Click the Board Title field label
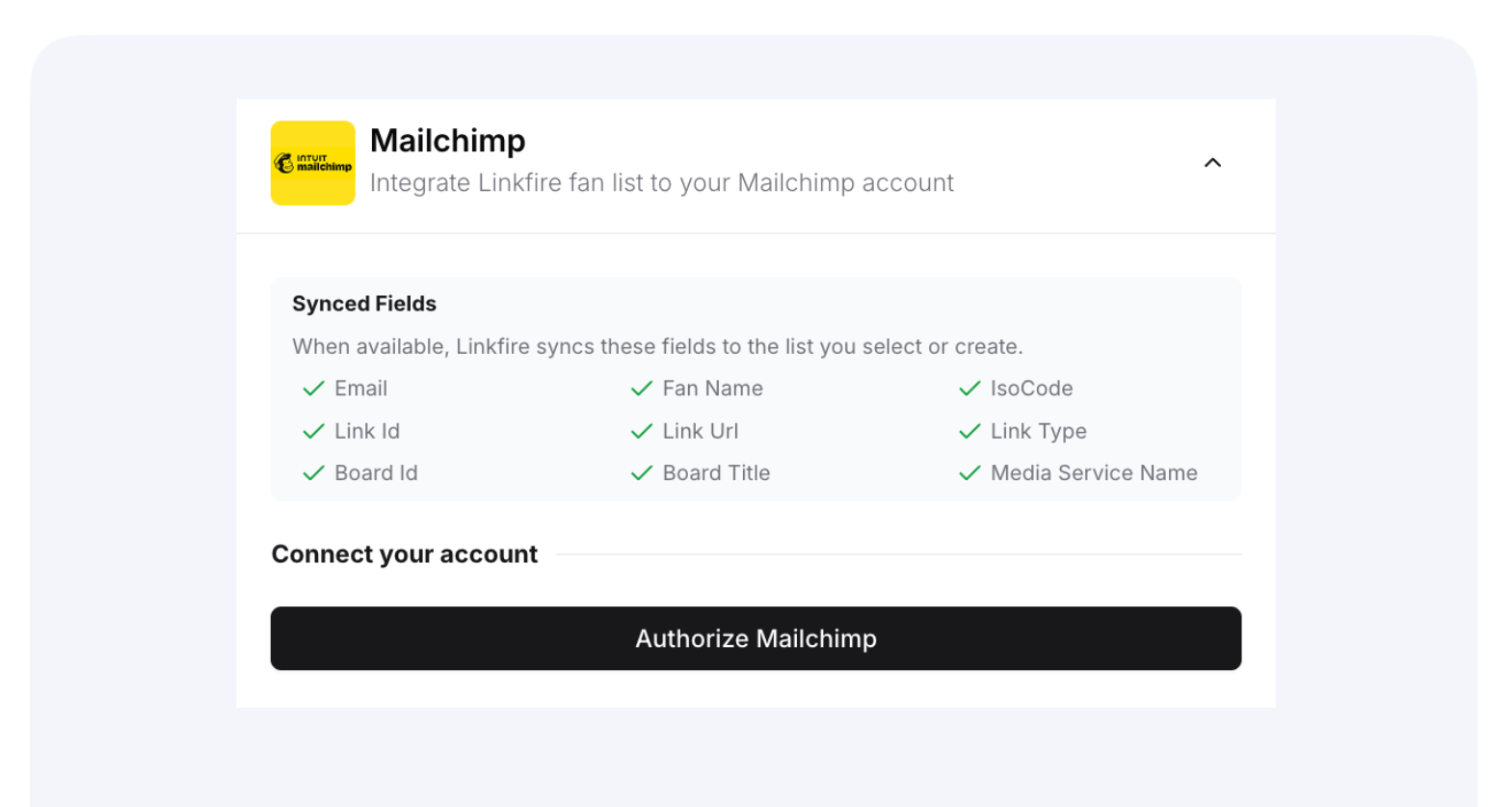The image size is (1512, 807). point(716,473)
